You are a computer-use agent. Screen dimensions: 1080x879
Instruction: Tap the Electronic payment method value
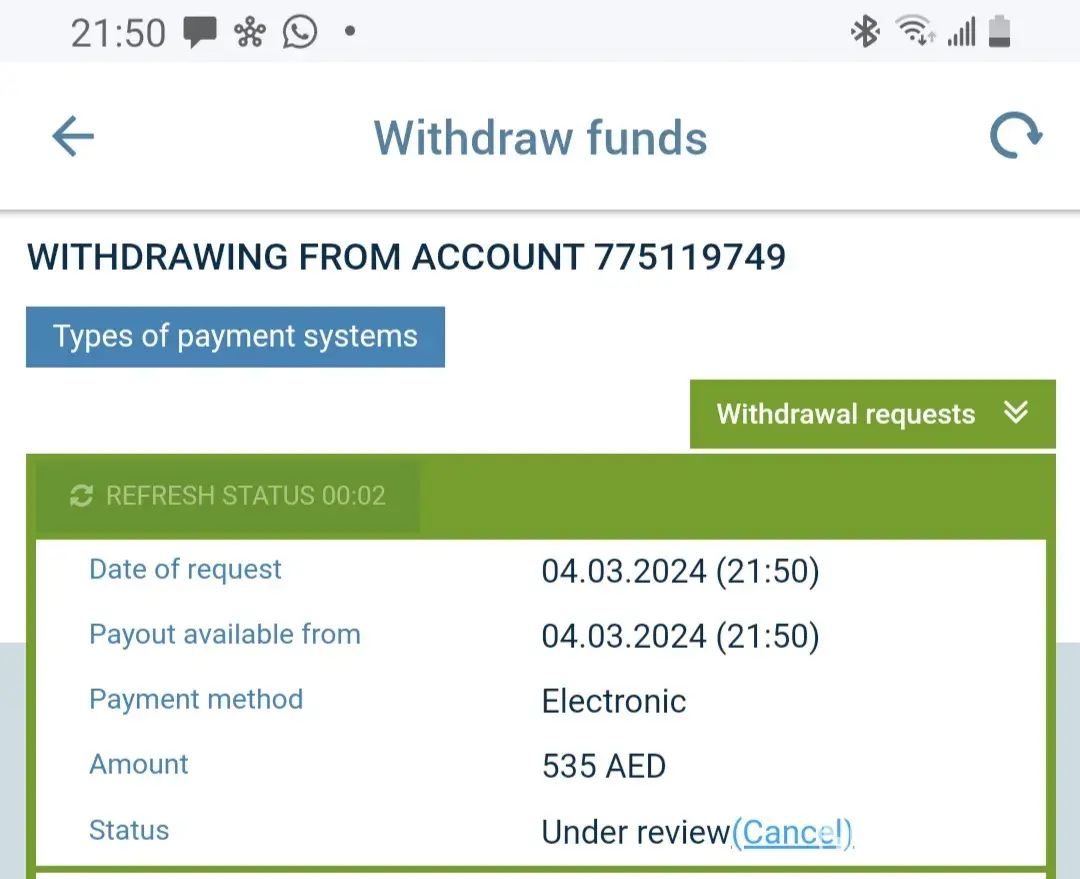tap(613, 701)
